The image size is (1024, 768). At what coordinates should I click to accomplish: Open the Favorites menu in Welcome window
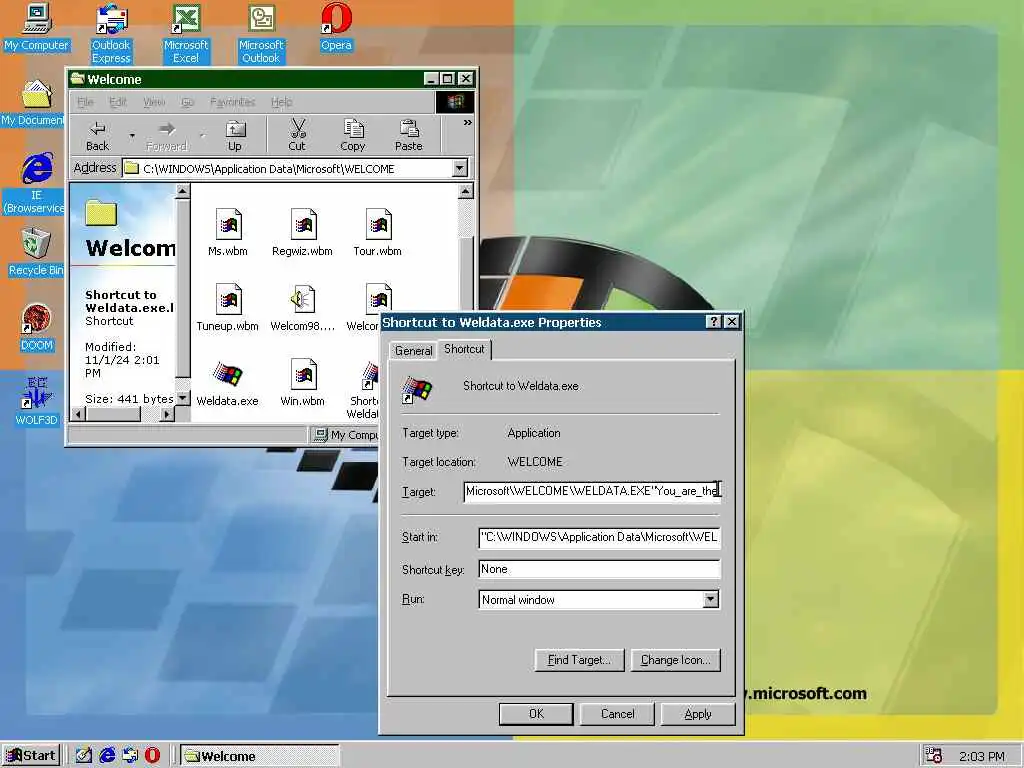[x=232, y=102]
